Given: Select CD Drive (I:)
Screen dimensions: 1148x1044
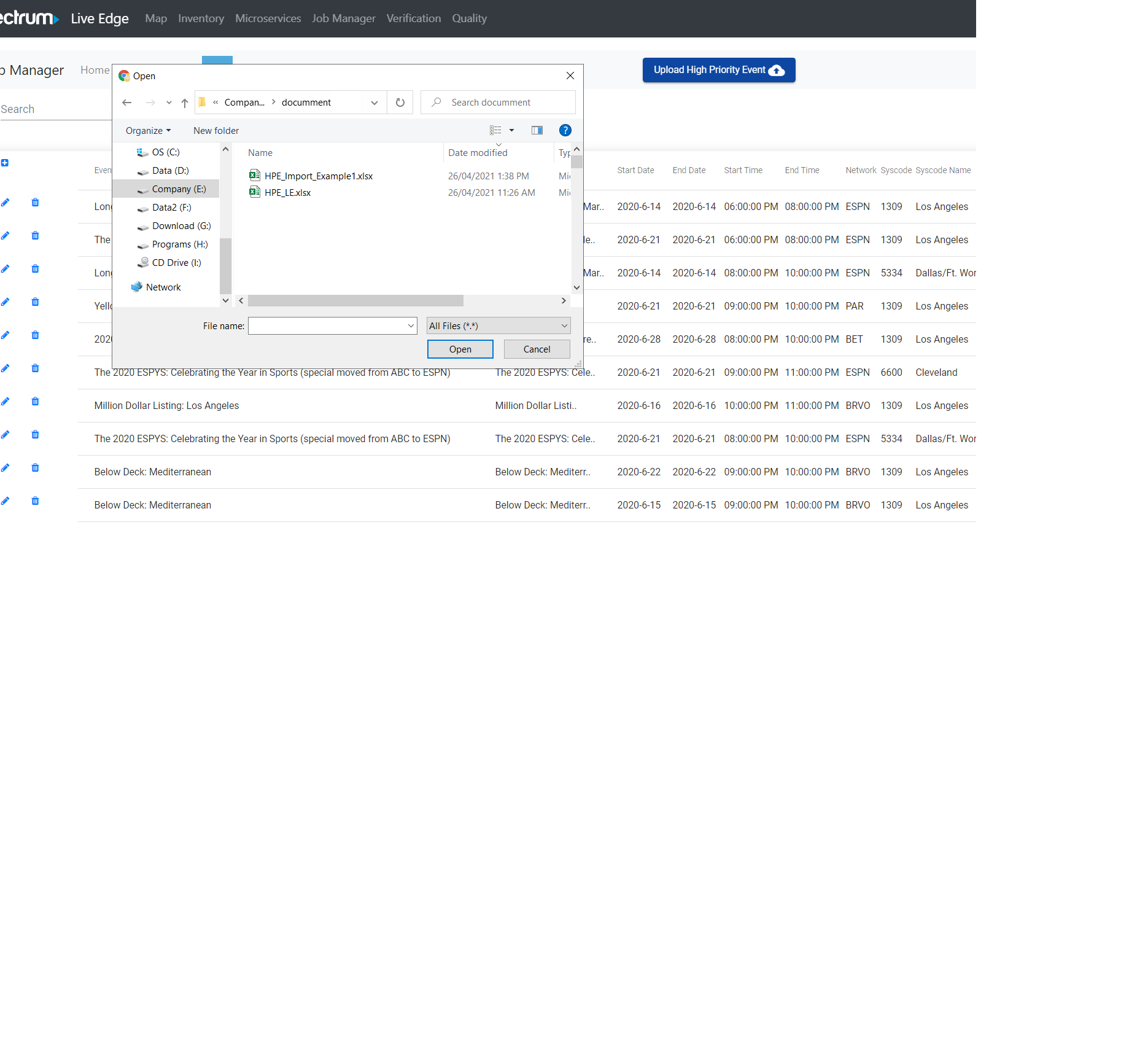Looking at the screenshot, I should (176, 263).
